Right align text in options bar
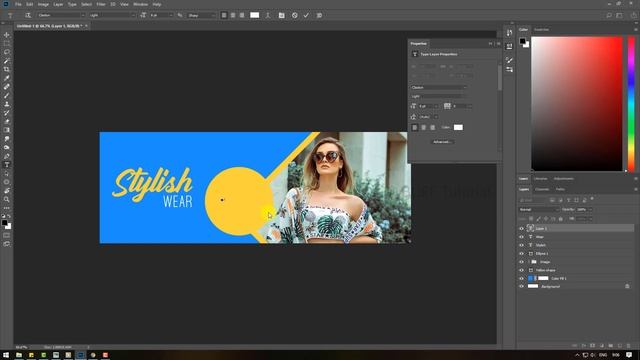 [242, 15]
